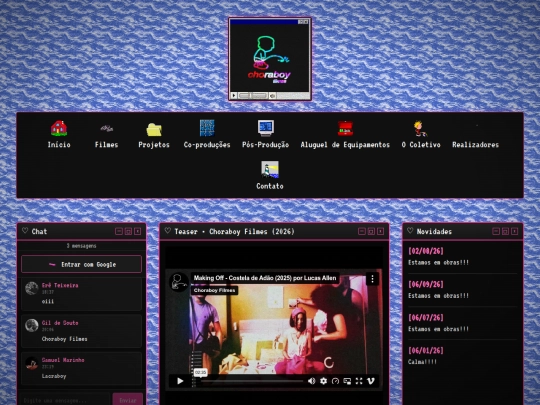This screenshot has width=540, height=405.
Task: Open the Projetos folder icon
Action: (154, 129)
